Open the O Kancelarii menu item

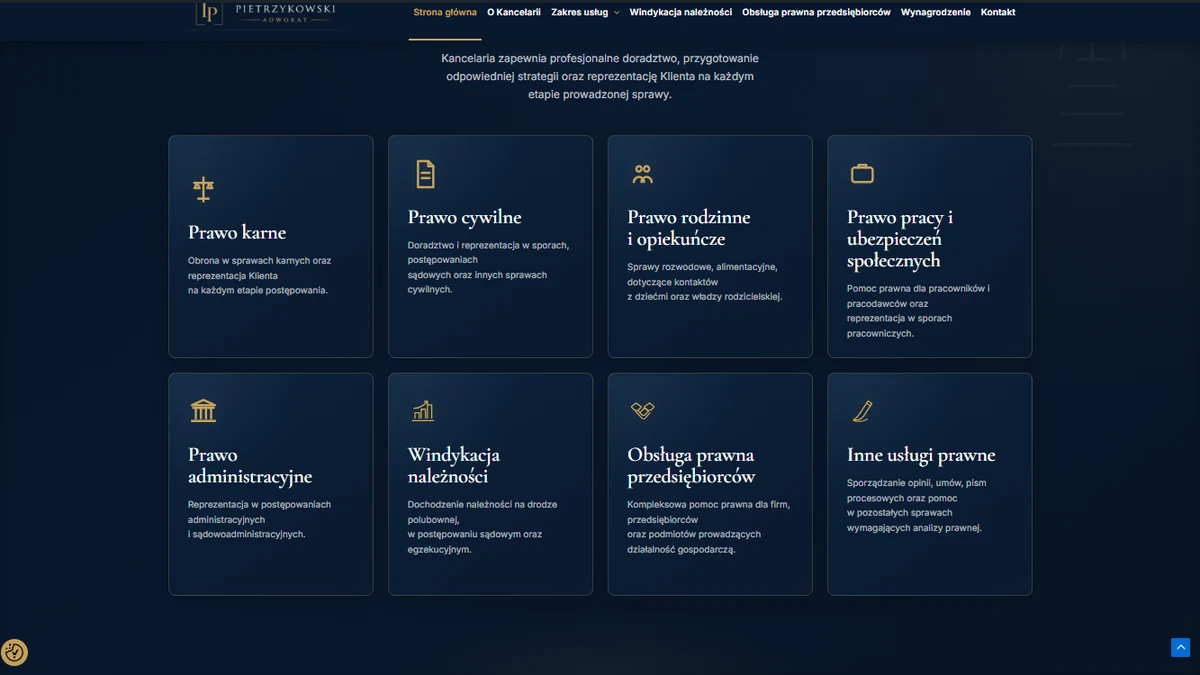(x=514, y=12)
